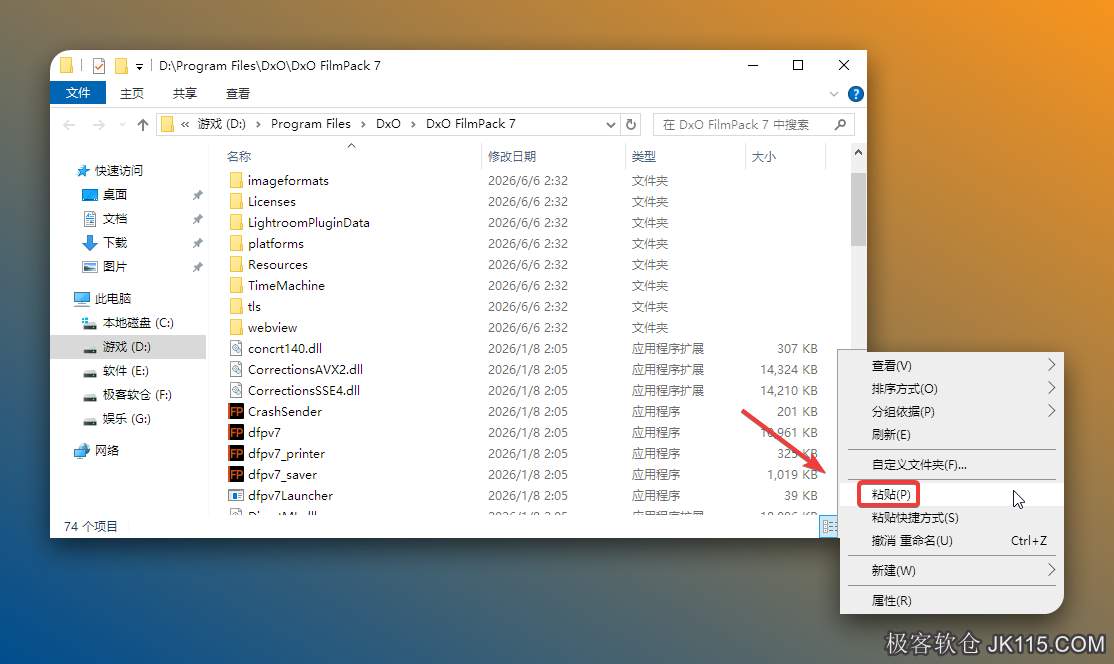The image size is (1114, 664).
Task: Select 桌面 in quick access
Action: click(115, 195)
